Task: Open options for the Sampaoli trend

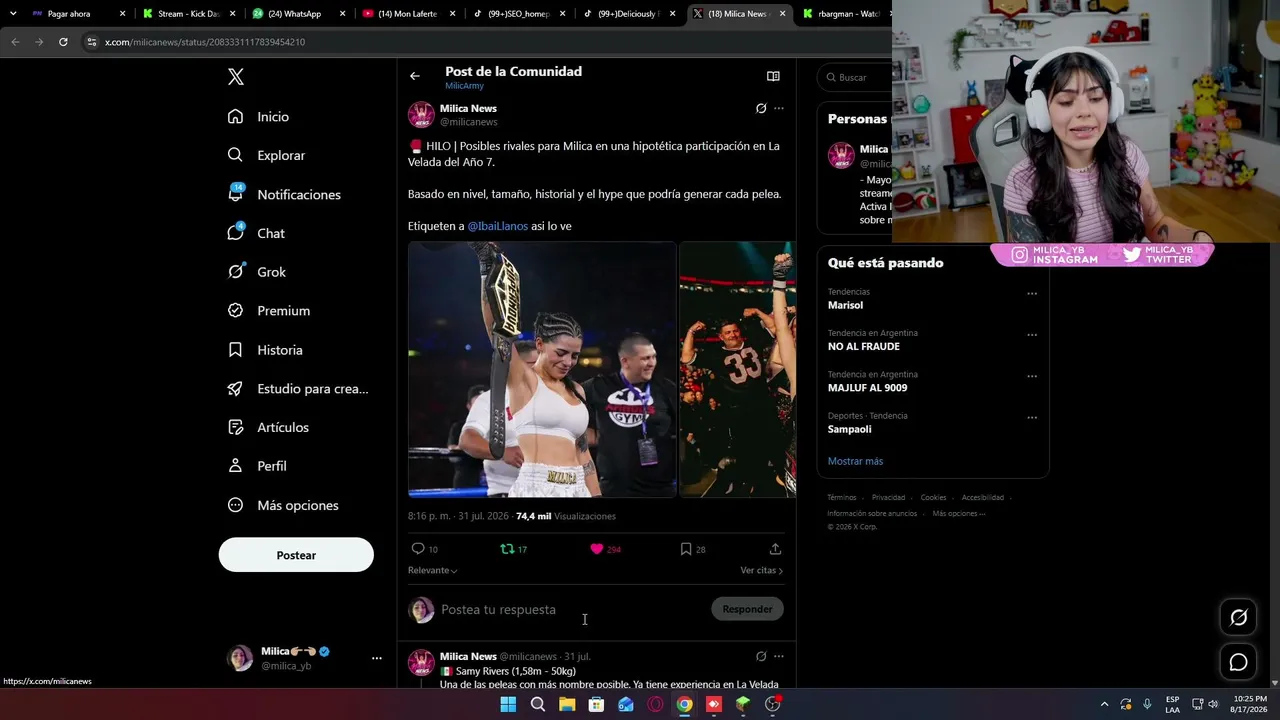Action: coord(1032,417)
